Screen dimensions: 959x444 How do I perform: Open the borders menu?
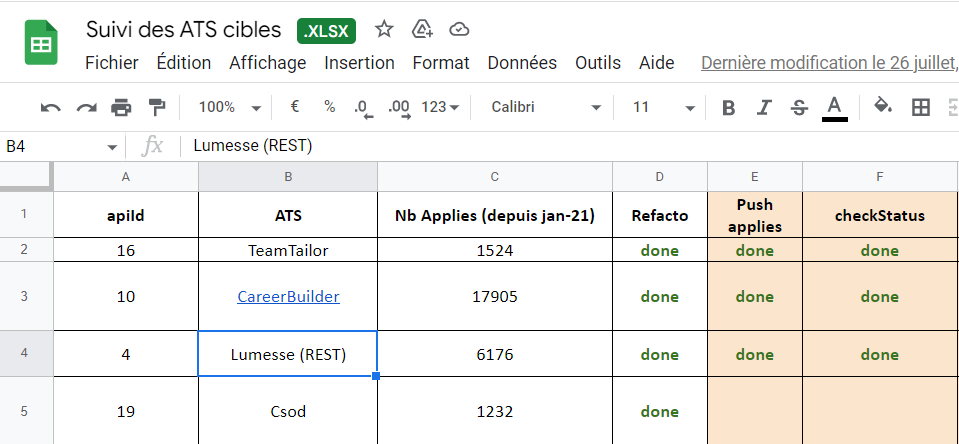pos(920,108)
